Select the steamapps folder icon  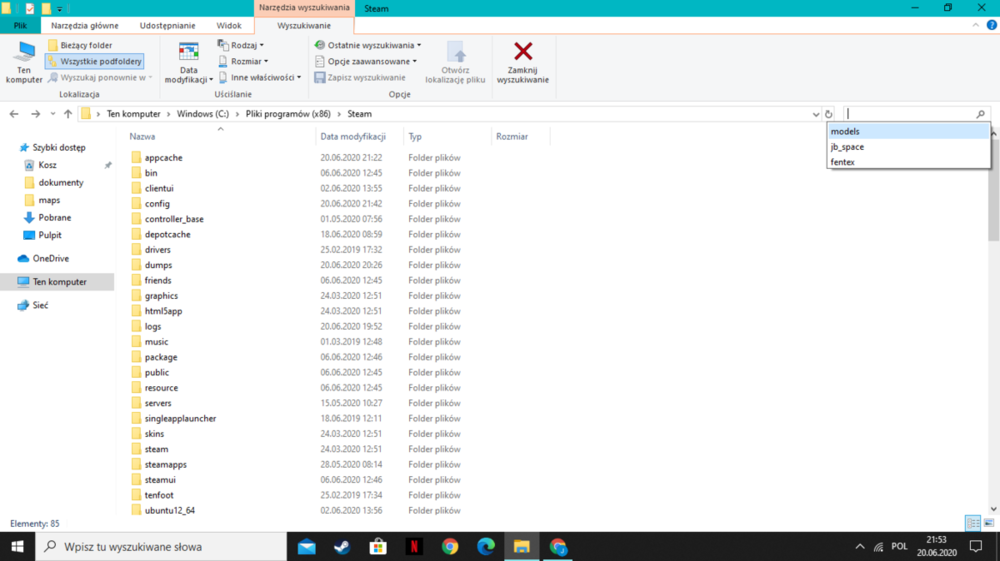(x=136, y=464)
